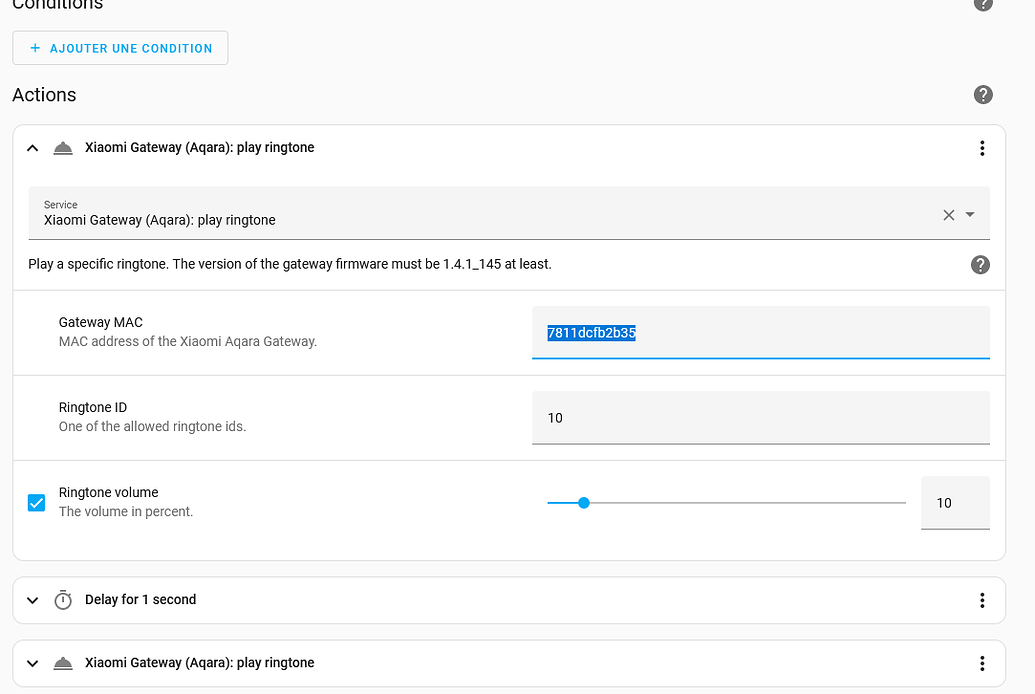1035x694 pixels.
Task: Click the Gateway MAC label text
Action: [100, 322]
